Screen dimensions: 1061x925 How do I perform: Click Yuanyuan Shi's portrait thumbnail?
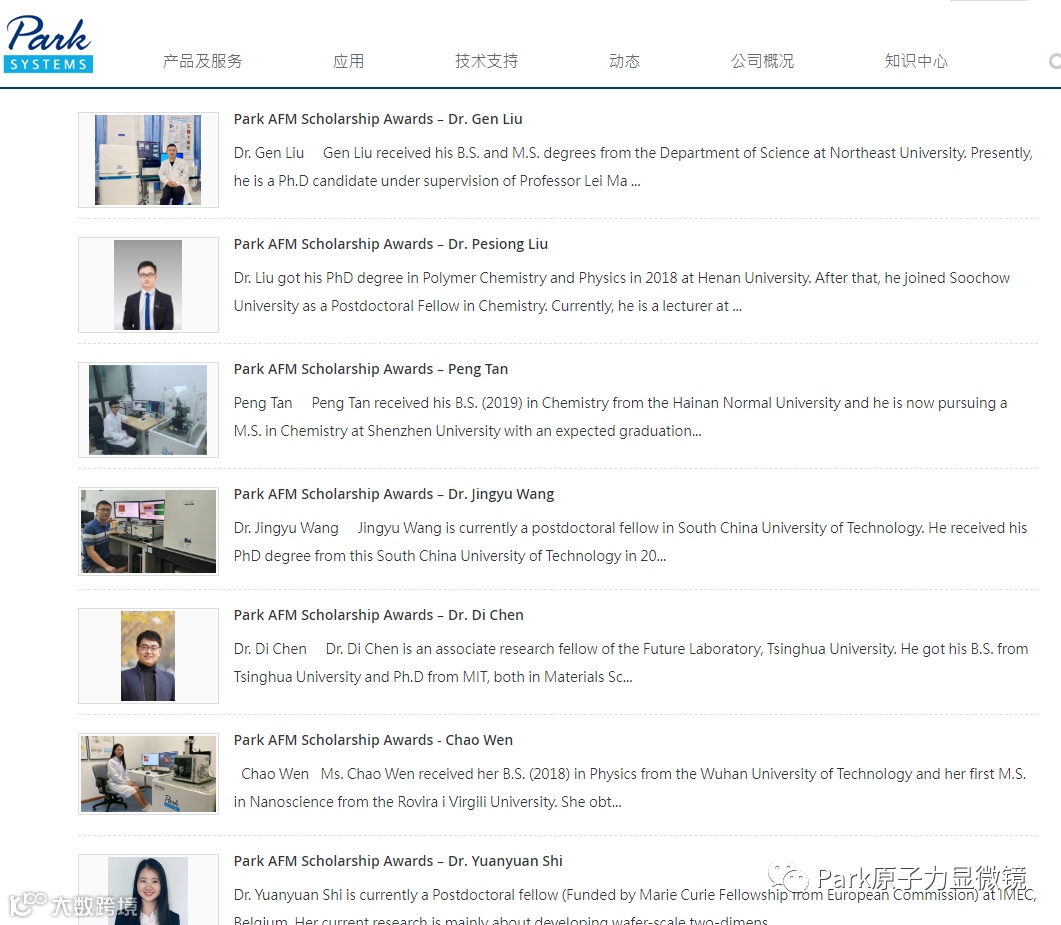tap(148, 890)
